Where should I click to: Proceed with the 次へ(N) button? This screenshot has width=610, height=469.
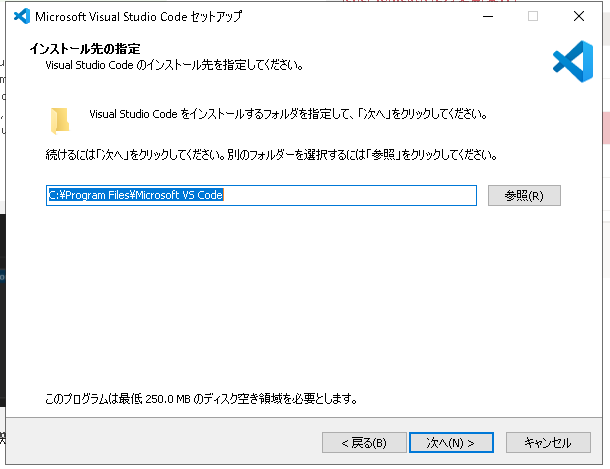[451, 443]
